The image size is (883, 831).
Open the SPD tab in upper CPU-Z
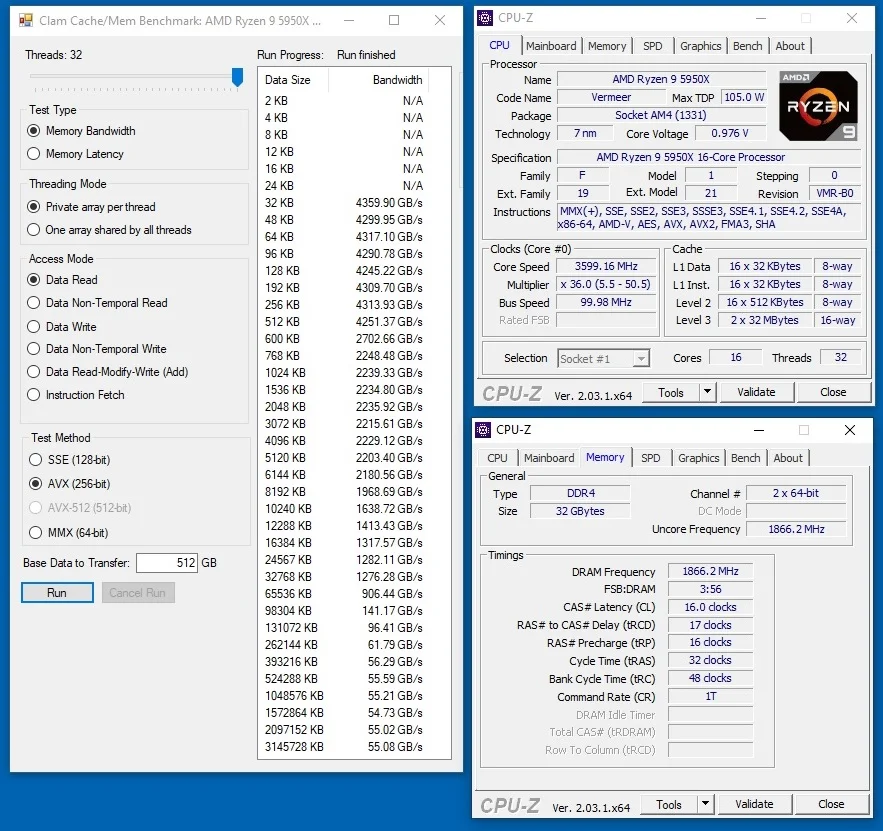[653, 46]
